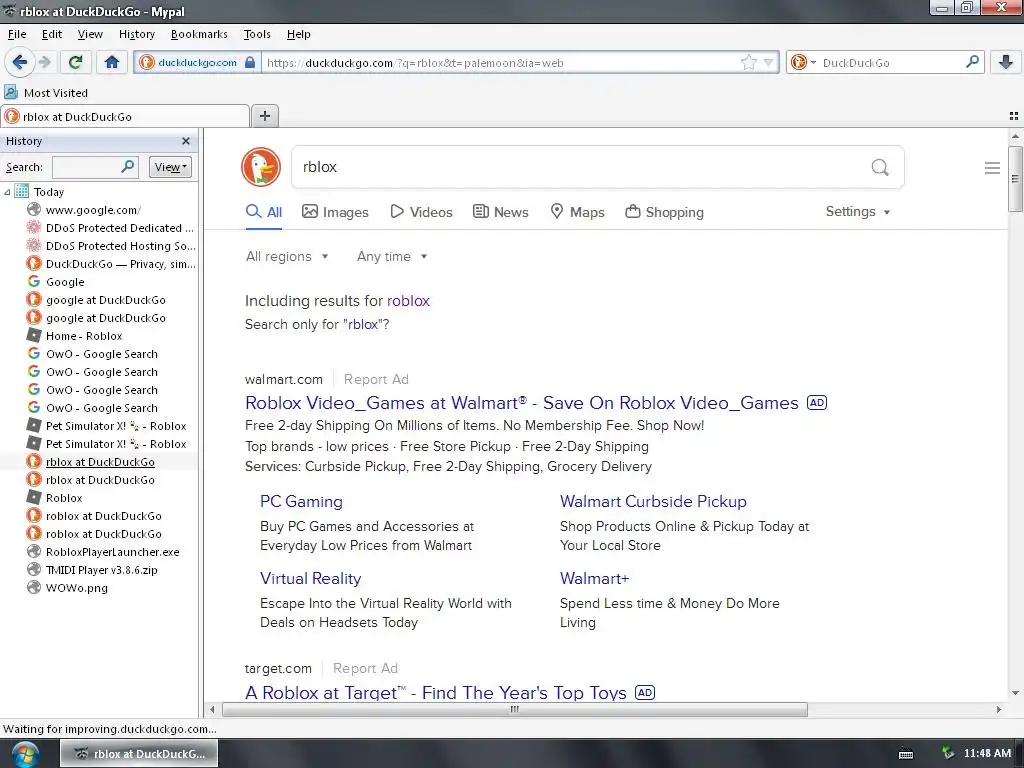
Task: Click the AD badge on Target result
Action: coord(645,692)
